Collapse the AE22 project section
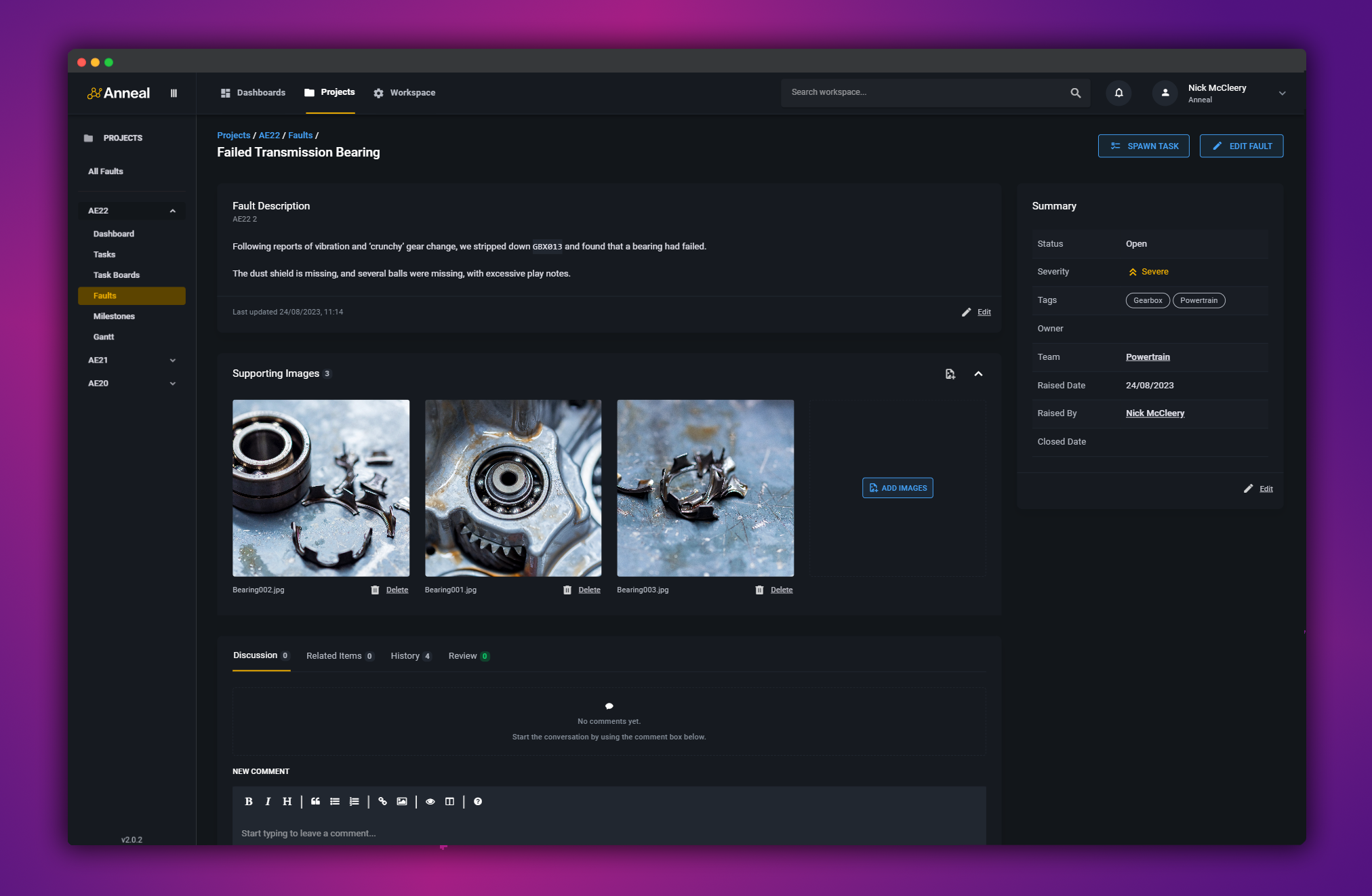Screen dimensions: 1372x896 click(x=173, y=211)
